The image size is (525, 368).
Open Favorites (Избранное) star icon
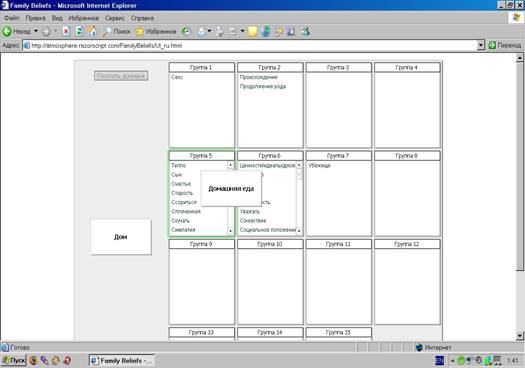pyautogui.click(x=140, y=31)
